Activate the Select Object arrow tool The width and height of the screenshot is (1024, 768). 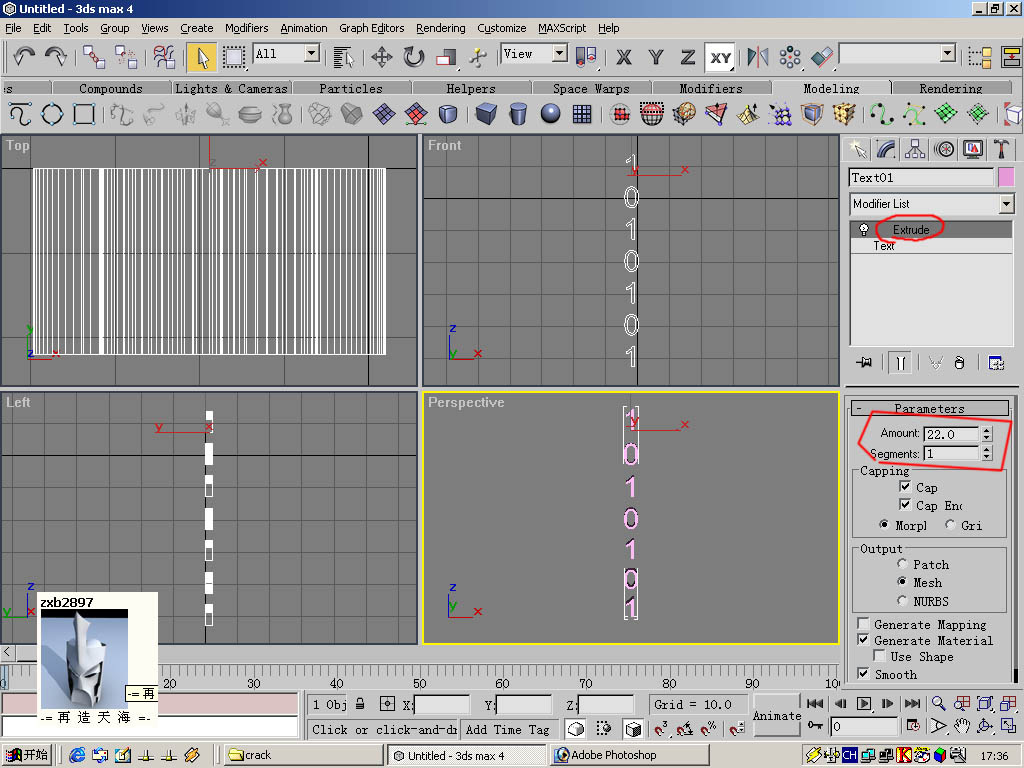pos(202,57)
